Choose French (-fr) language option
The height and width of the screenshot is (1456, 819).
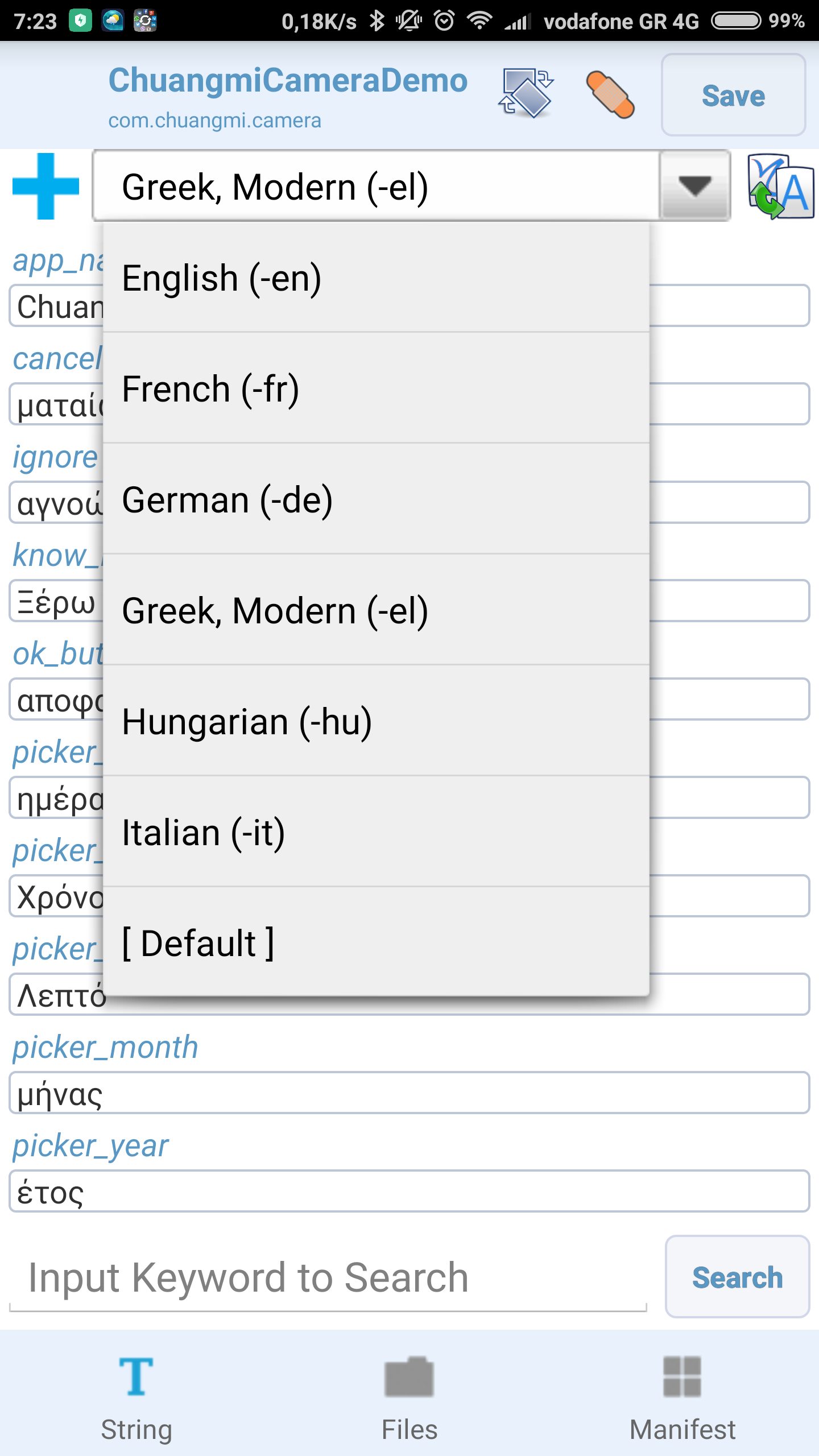375,389
